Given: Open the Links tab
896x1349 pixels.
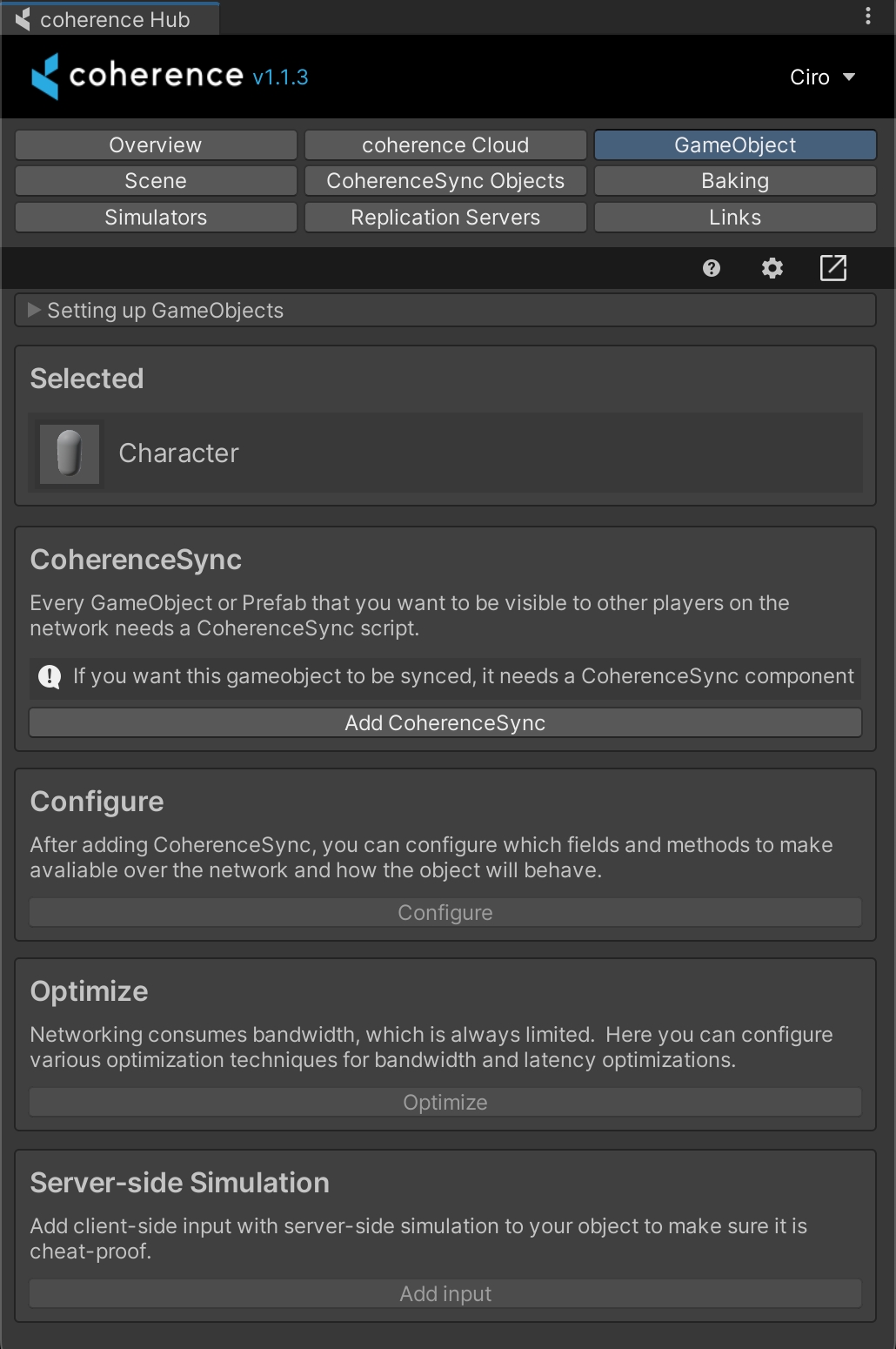Looking at the screenshot, I should (735, 218).
